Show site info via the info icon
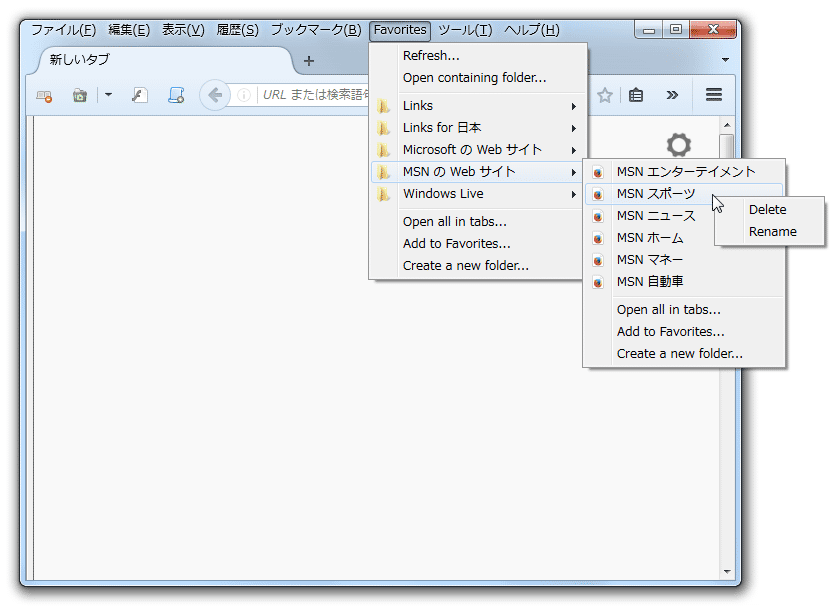 point(244,95)
